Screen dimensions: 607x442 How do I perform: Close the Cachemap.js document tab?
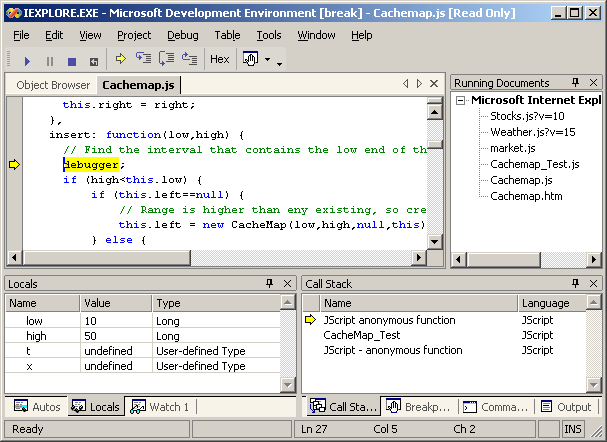(434, 84)
